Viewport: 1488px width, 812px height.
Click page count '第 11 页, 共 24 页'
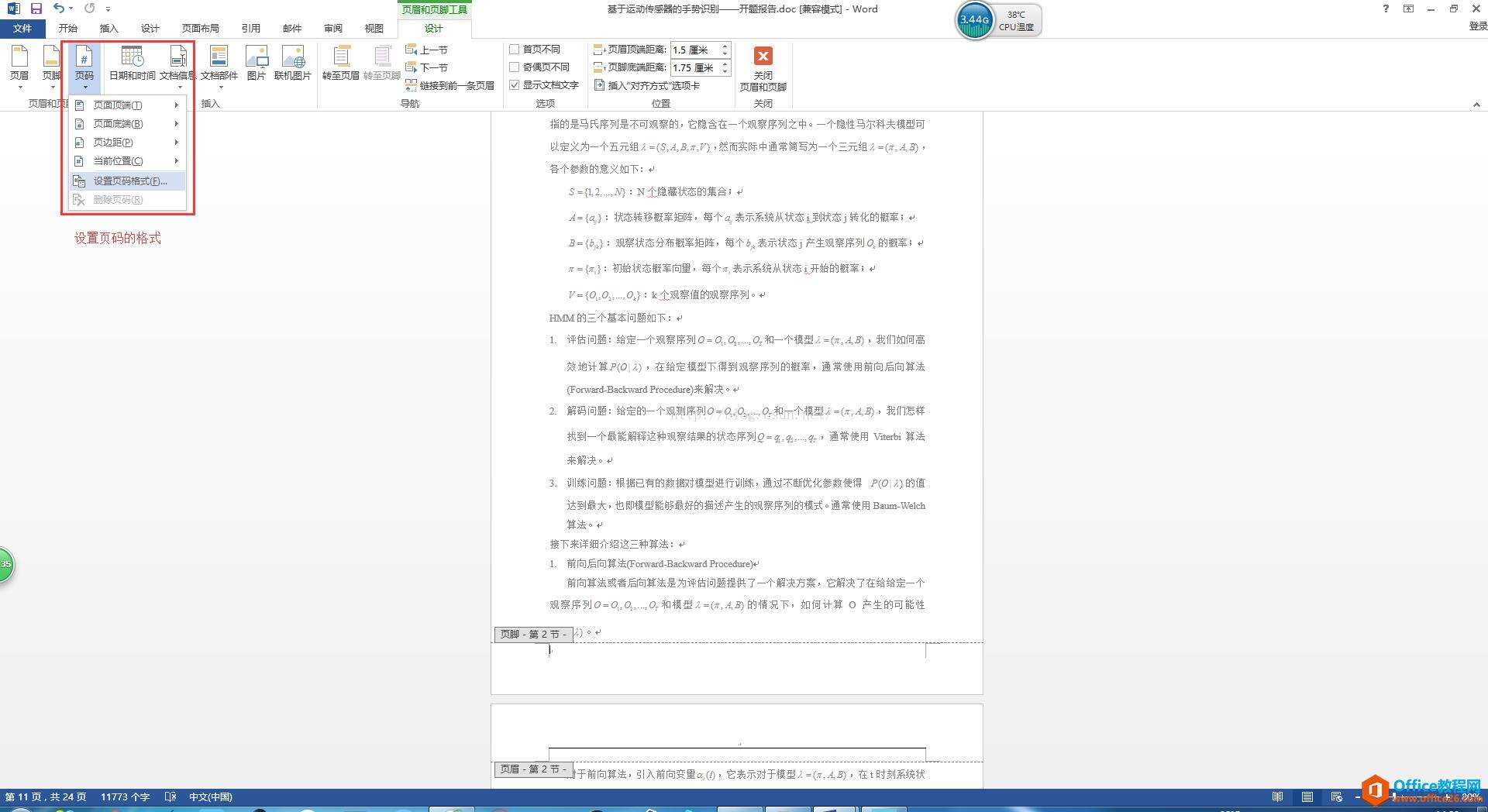[46, 797]
